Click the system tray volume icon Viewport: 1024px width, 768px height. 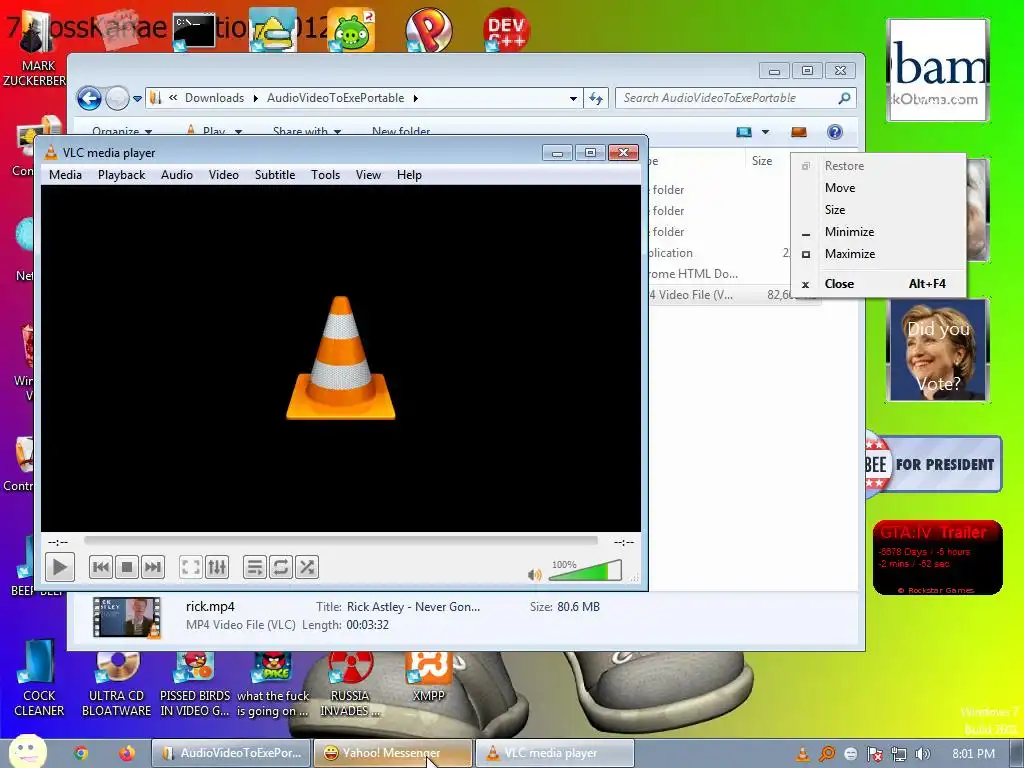click(x=922, y=754)
